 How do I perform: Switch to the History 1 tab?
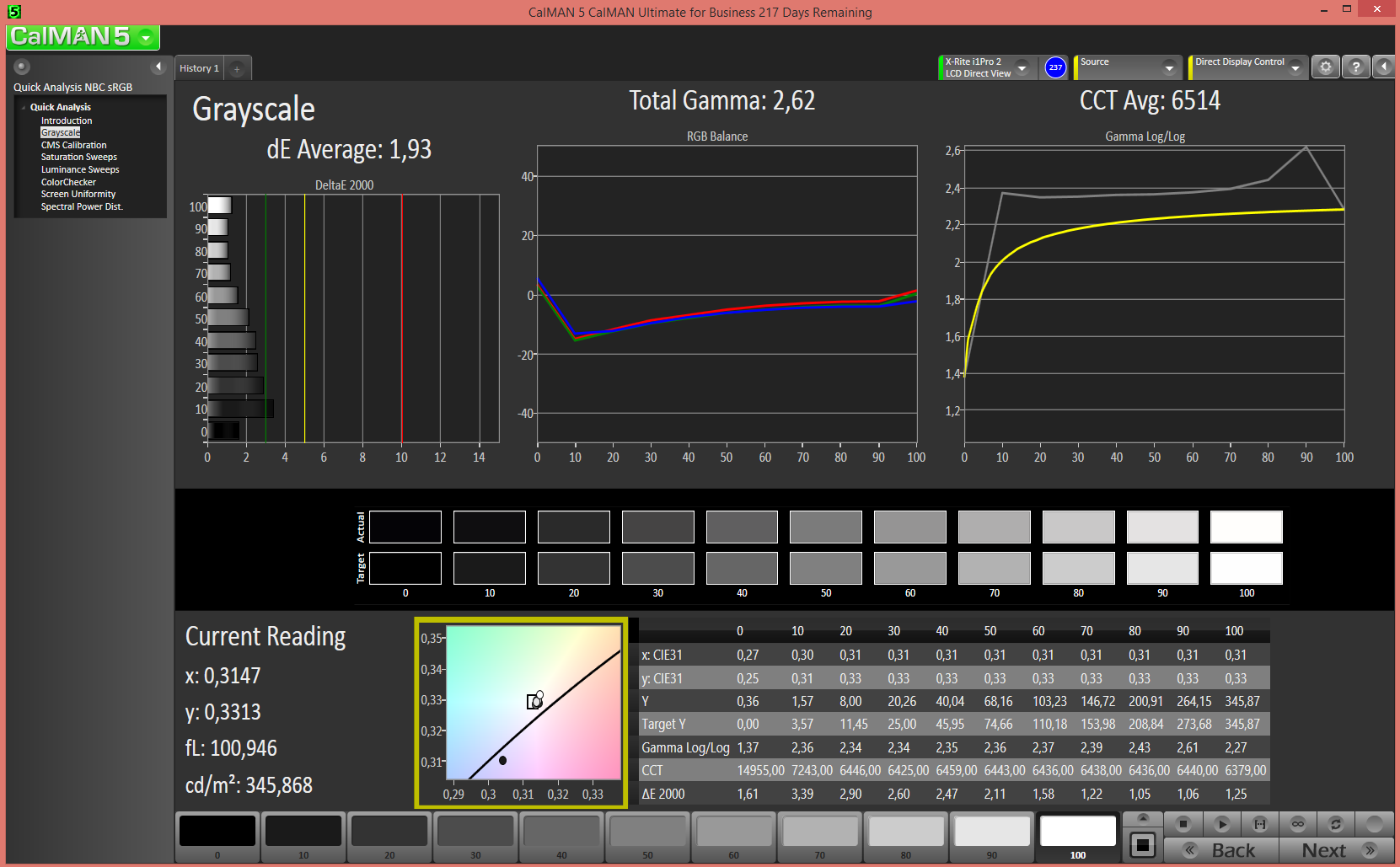pyautogui.click(x=200, y=68)
